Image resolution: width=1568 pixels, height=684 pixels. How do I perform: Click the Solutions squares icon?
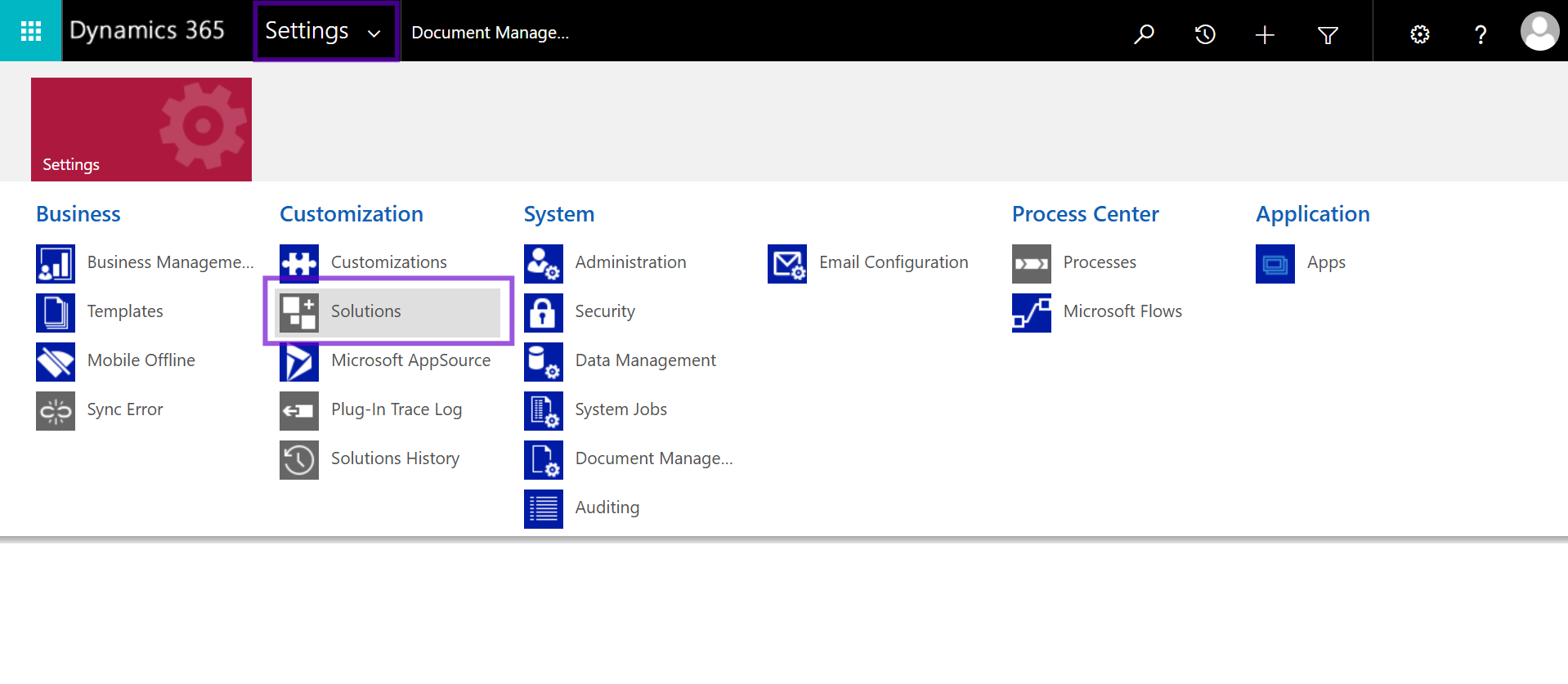[299, 312]
